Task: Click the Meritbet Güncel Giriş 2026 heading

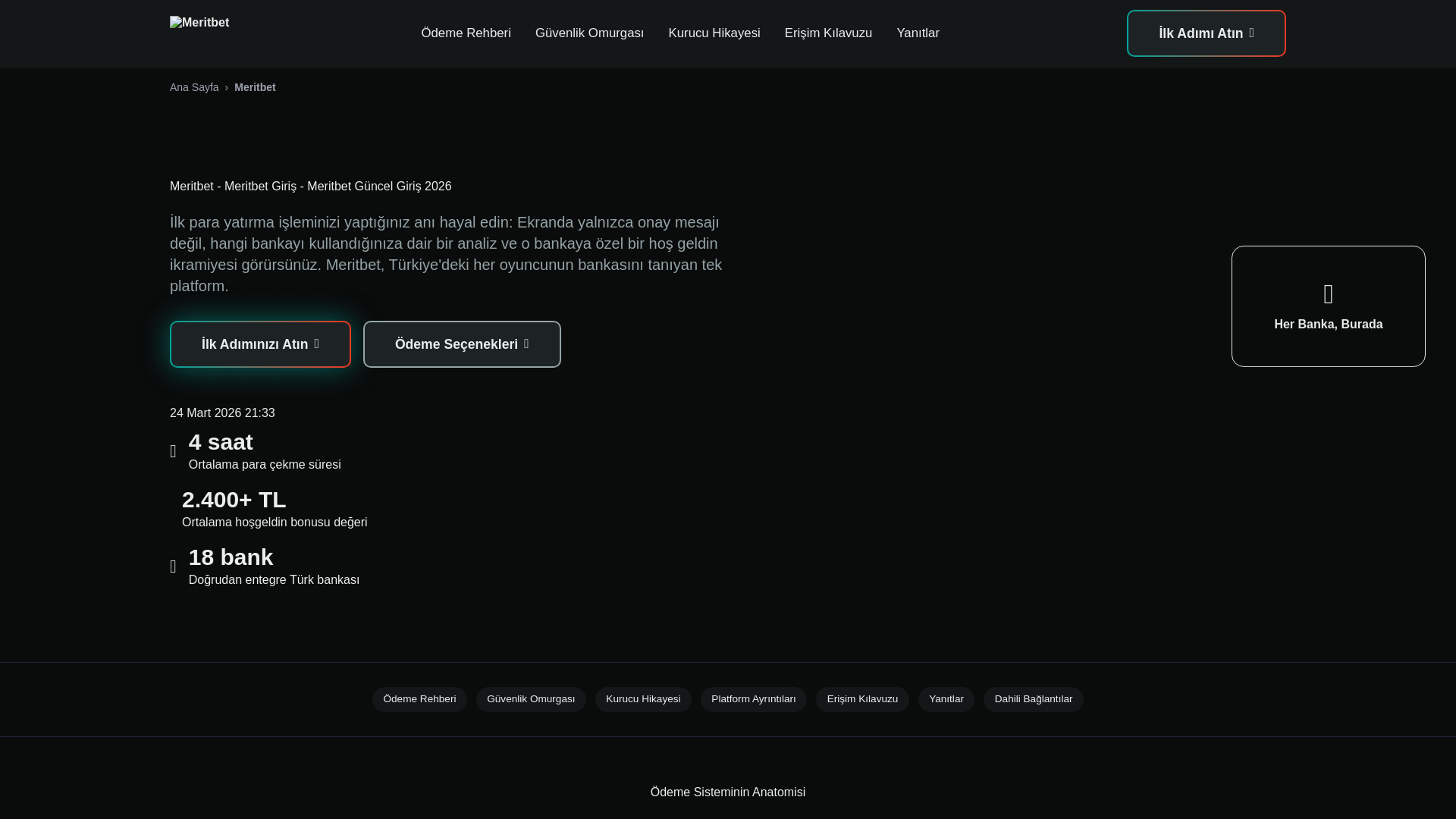Action: 310,187
